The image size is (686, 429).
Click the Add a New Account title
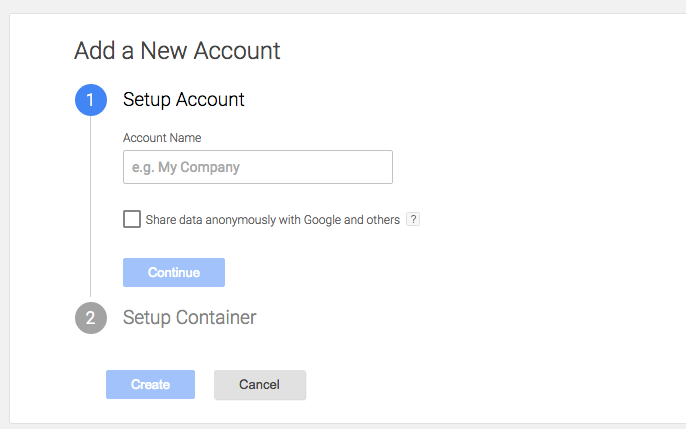click(177, 50)
